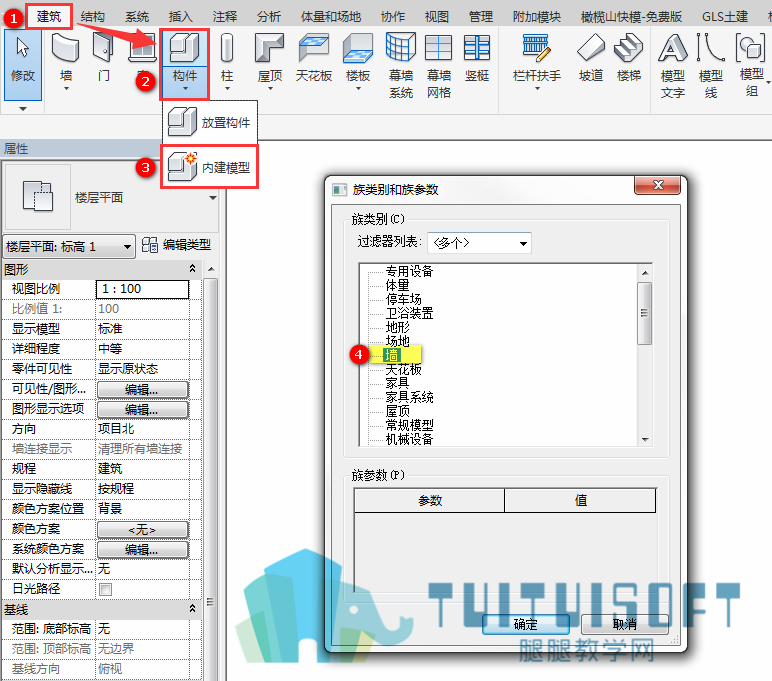Image resolution: width=772 pixels, height=681 pixels.
Task: Select 停车场 in the category list
Action: click(x=403, y=299)
